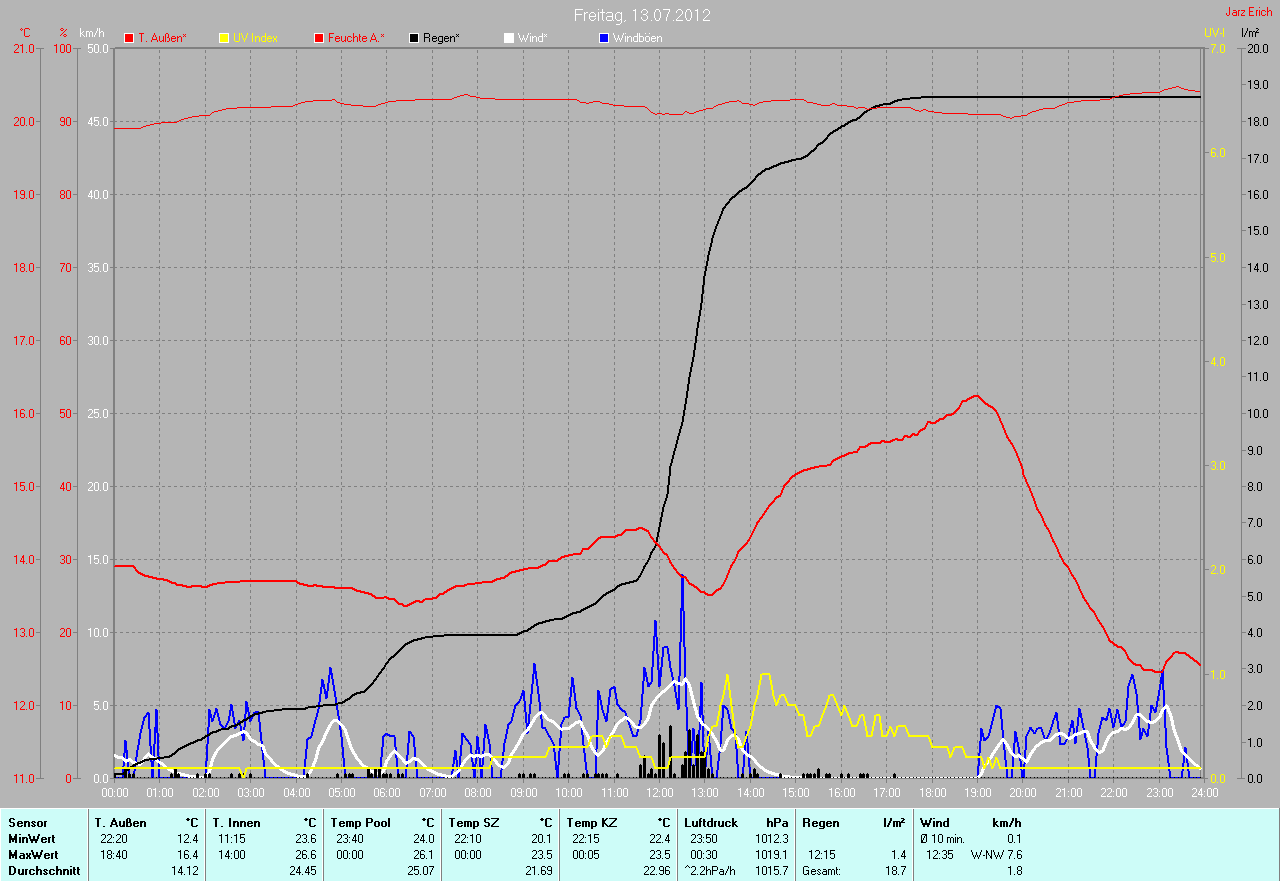Screen dimensions: 1280x881
Task: Click the '18:00' tick on the time axis
Action: pos(932,793)
